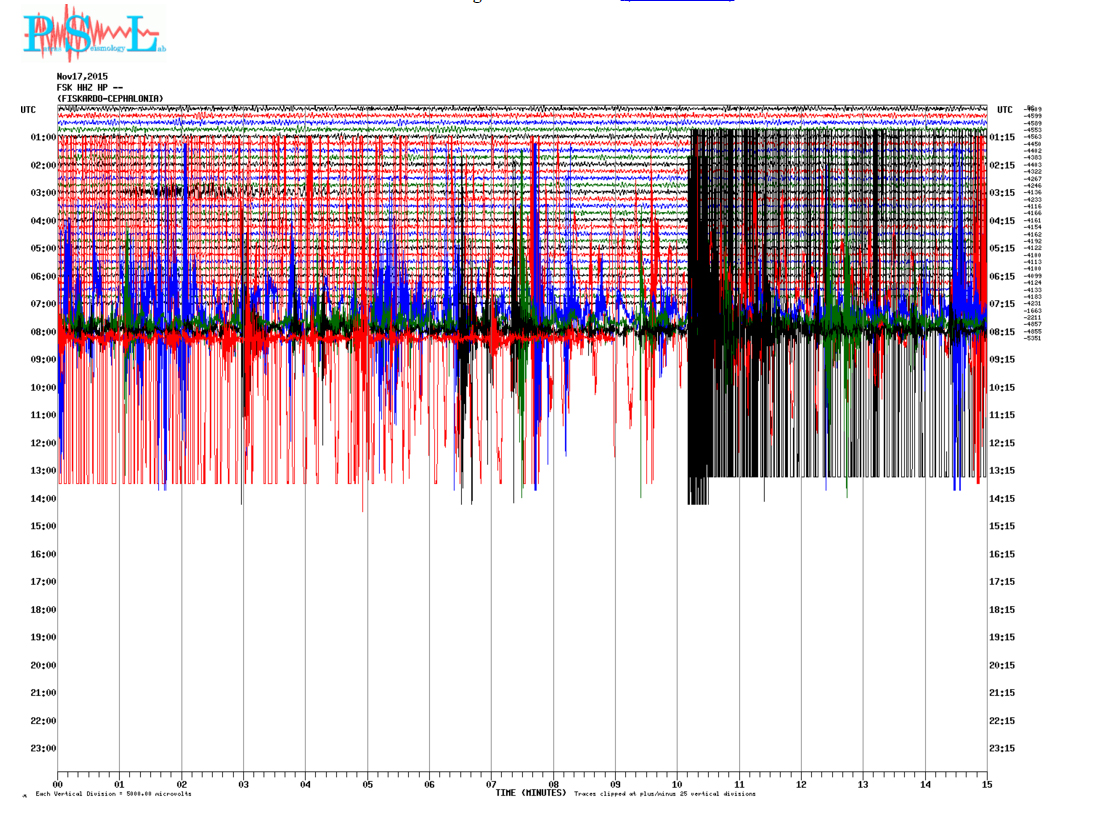Pick the 20:15 label on right axis
Screen dimensions: 1109x824
click(x=1002, y=666)
